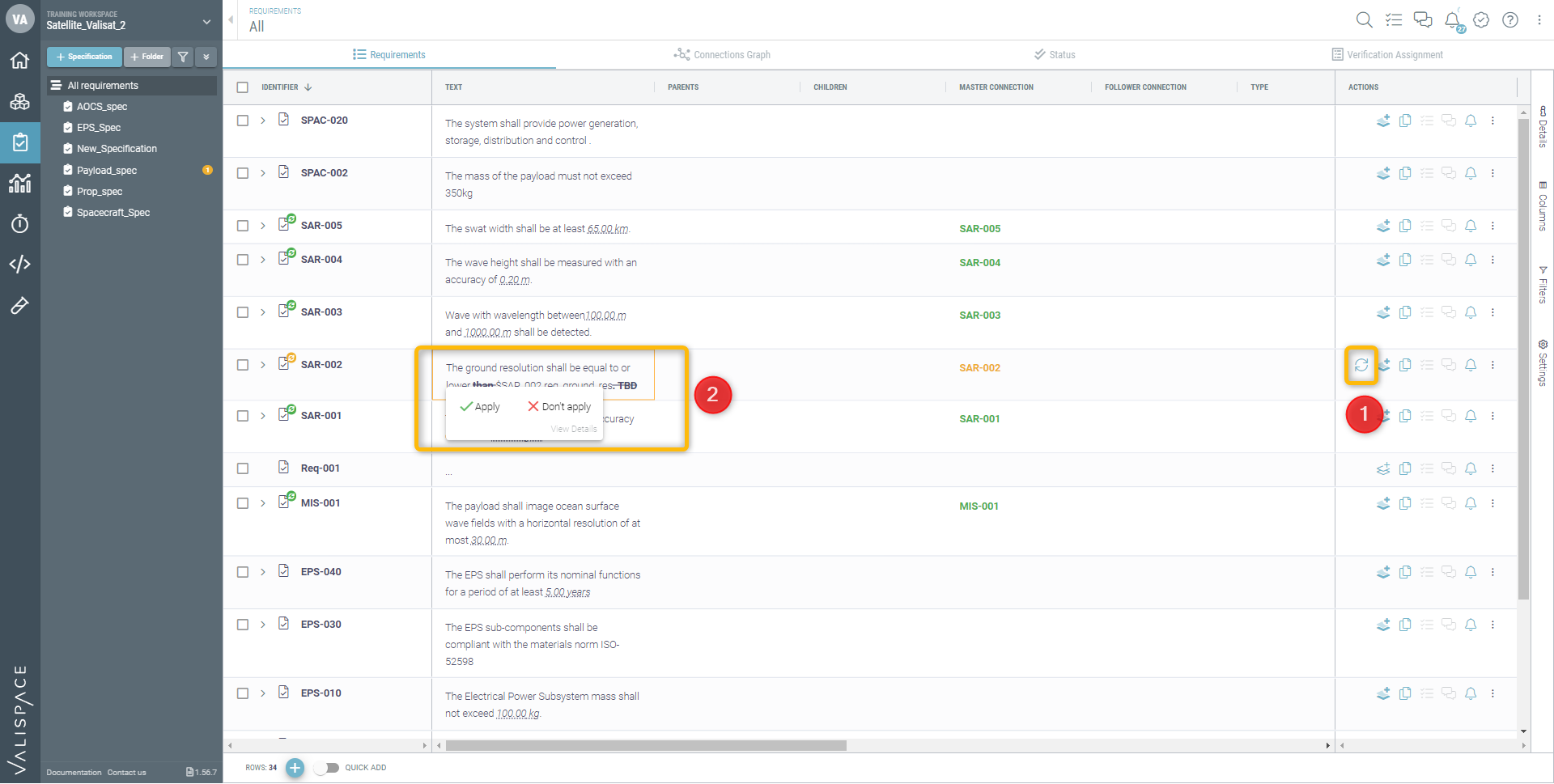Image resolution: width=1554 pixels, height=784 pixels.
Task: Click the add Specification button
Action: tap(84, 57)
